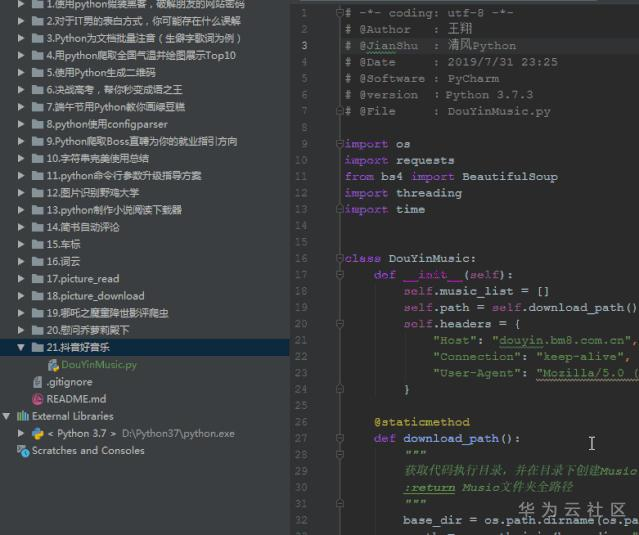Click the base_dir assignment on line 32
The image size is (639, 535).
click(x=520, y=520)
